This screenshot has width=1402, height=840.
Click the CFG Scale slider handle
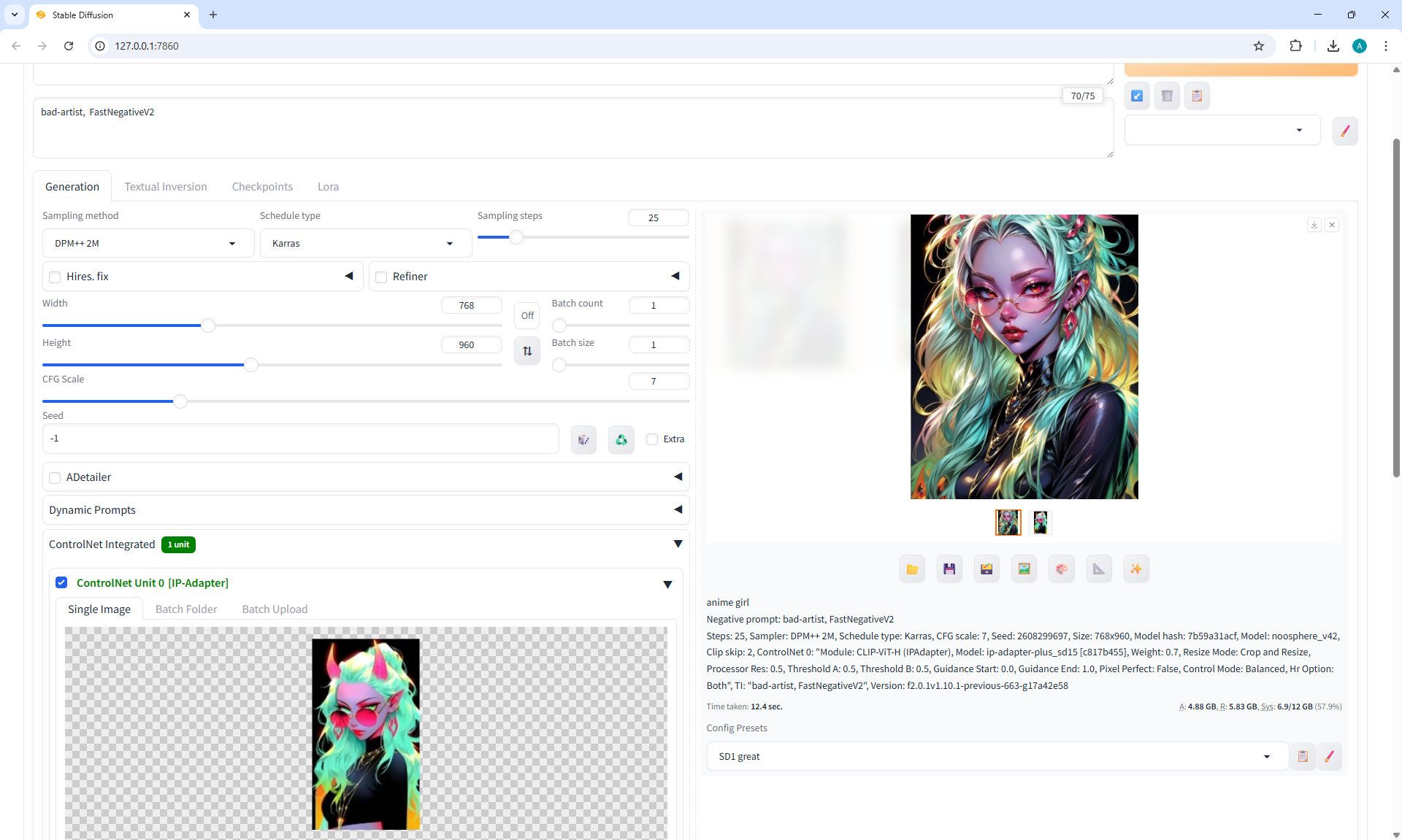coord(180,401)
